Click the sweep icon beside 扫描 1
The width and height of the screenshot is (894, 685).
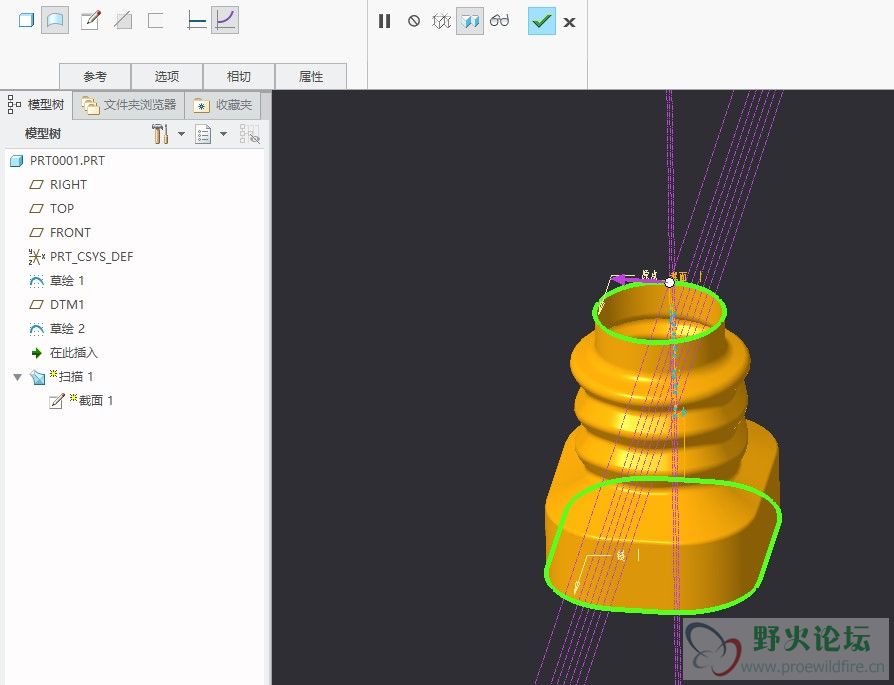pyautogui.click(x=38, y=378)
